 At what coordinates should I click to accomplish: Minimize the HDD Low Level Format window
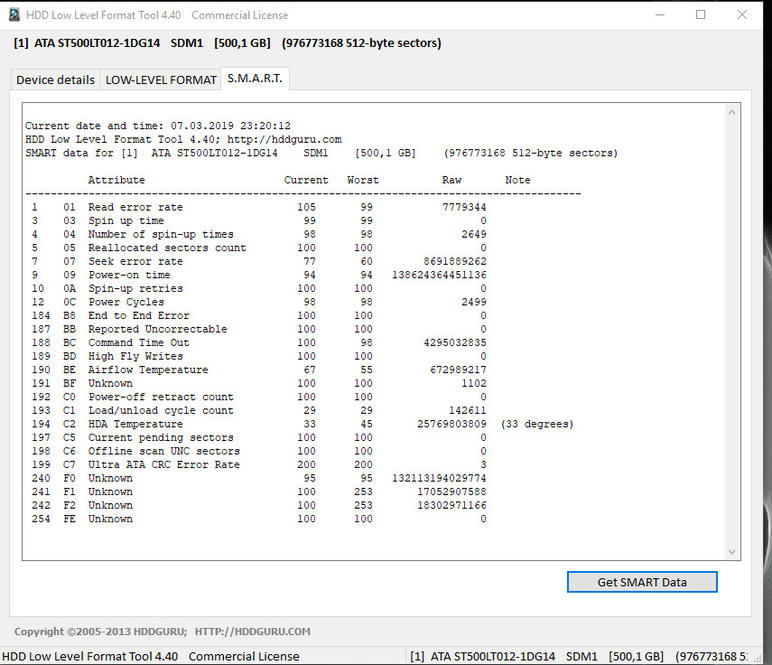click(660, 15)
